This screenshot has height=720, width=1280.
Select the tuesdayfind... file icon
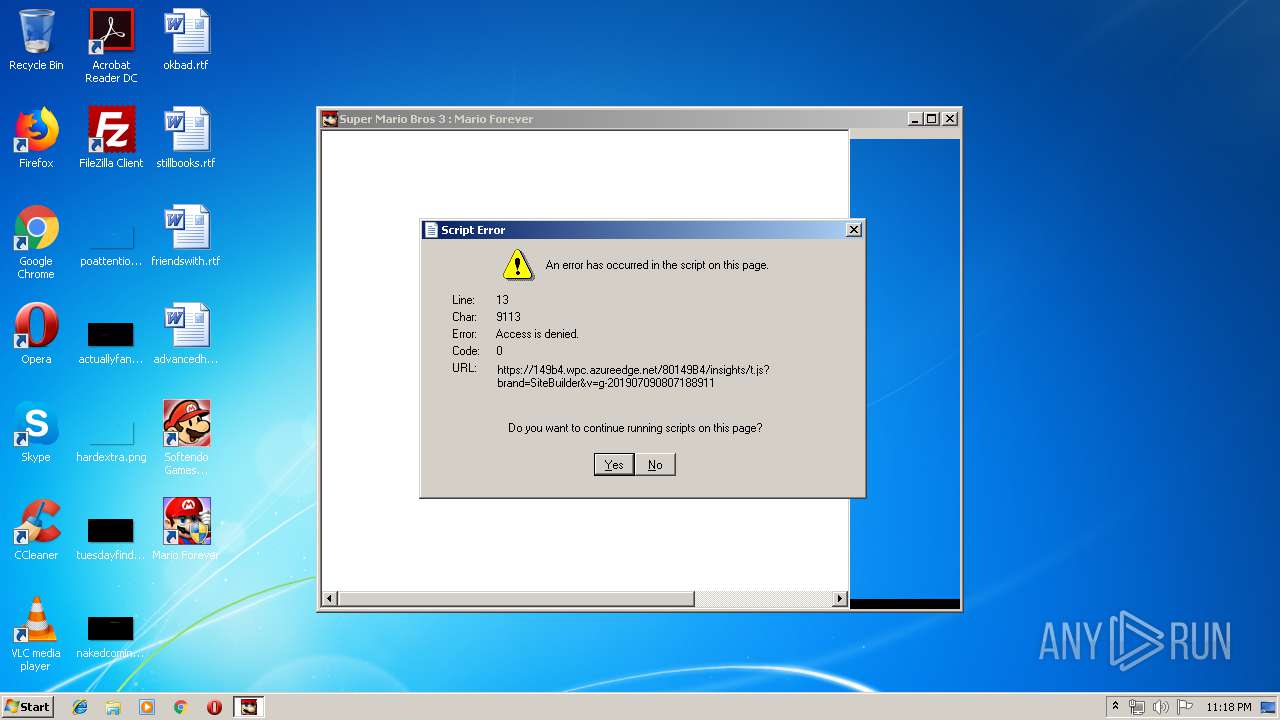point(111,536)
